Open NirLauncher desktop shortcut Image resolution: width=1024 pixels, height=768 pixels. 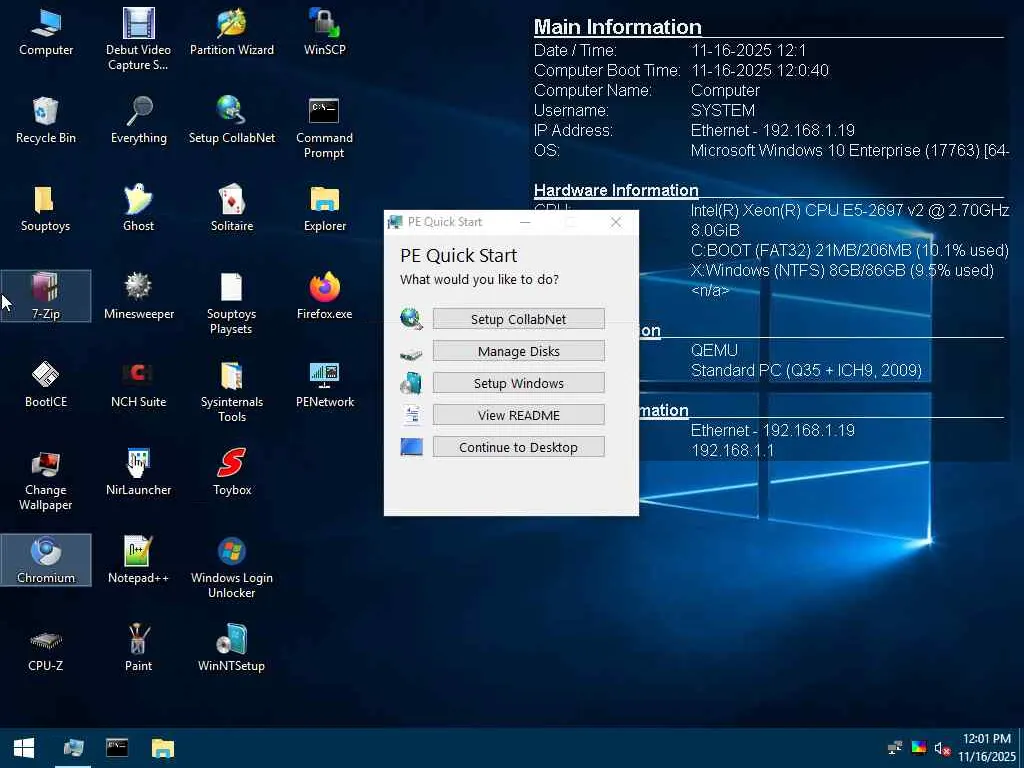coord(138,472)
